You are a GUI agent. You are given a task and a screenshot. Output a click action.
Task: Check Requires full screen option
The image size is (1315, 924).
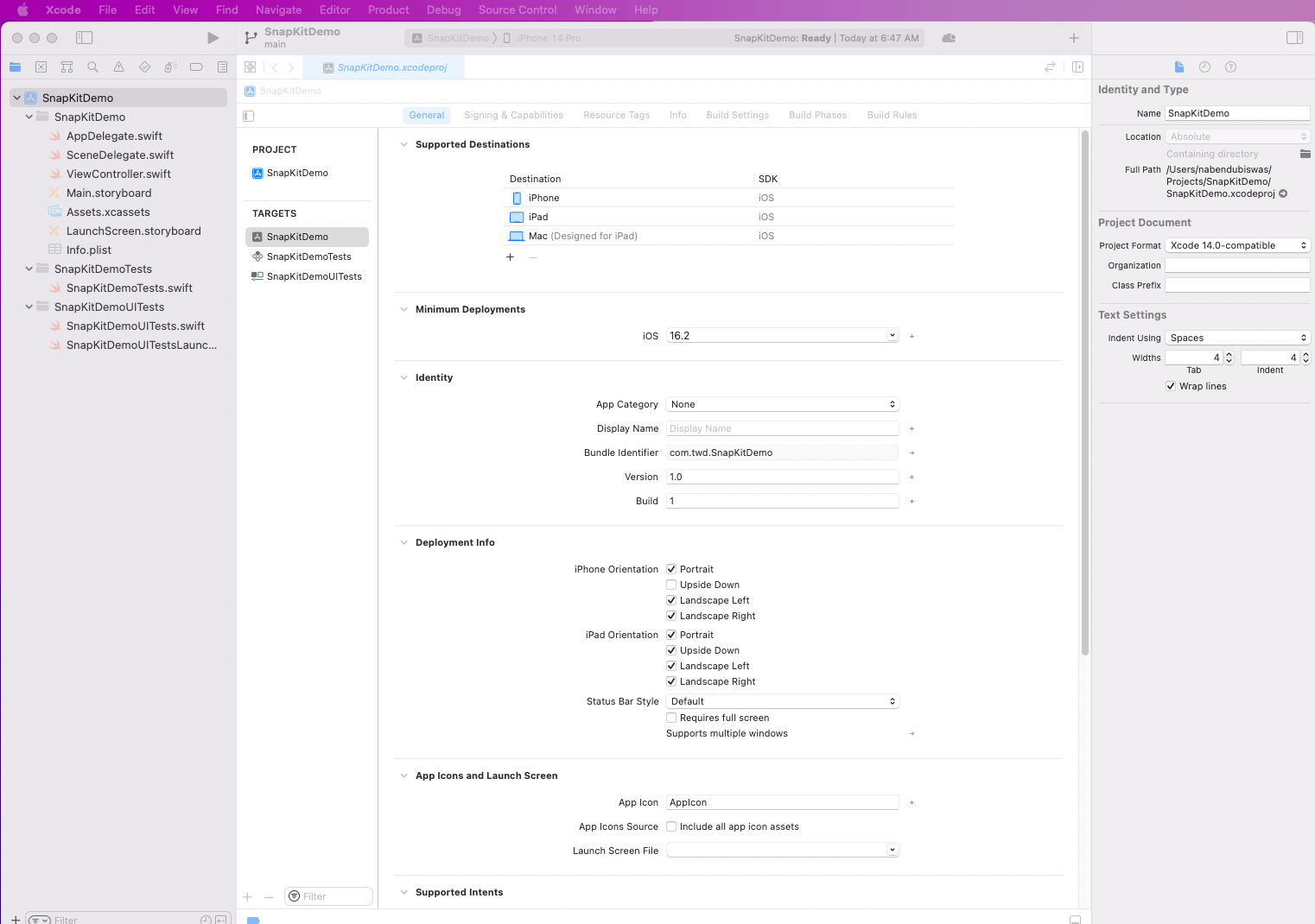(671, 718)
